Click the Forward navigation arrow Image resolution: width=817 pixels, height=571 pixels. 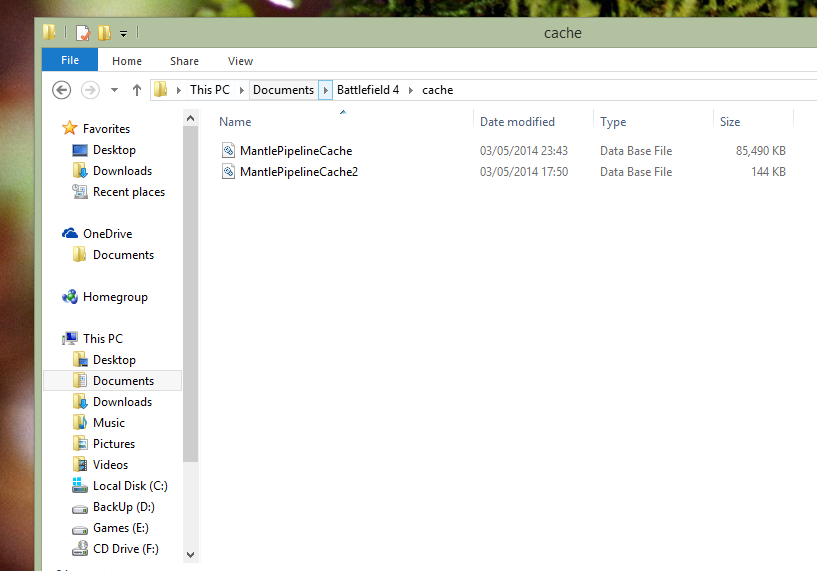pos(90,90)
